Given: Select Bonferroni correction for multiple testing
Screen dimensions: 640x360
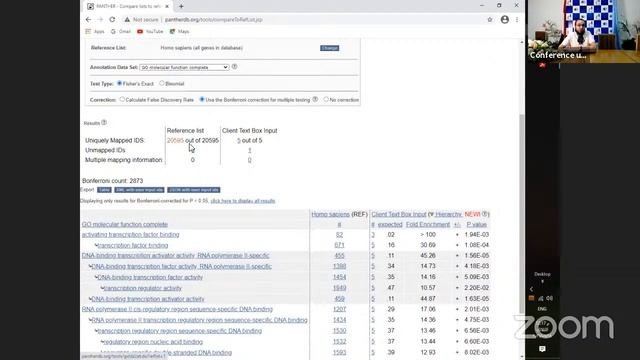Looking at the screenshot, I should (202, 99).
